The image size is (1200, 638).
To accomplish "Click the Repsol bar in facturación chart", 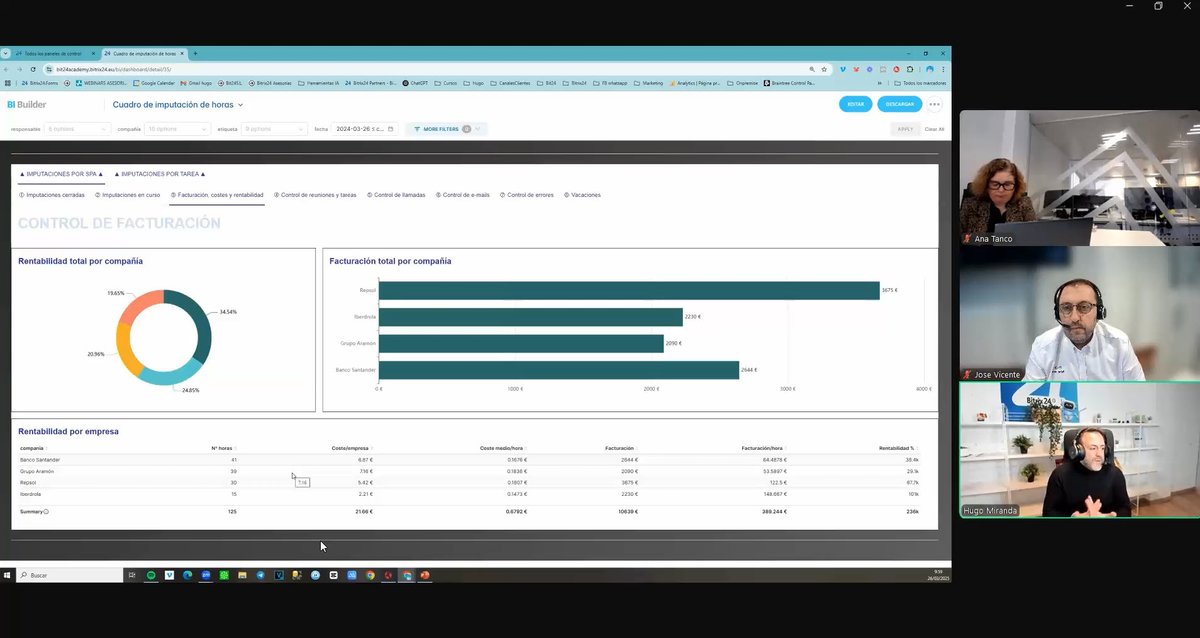I will (x=629, y=290).
